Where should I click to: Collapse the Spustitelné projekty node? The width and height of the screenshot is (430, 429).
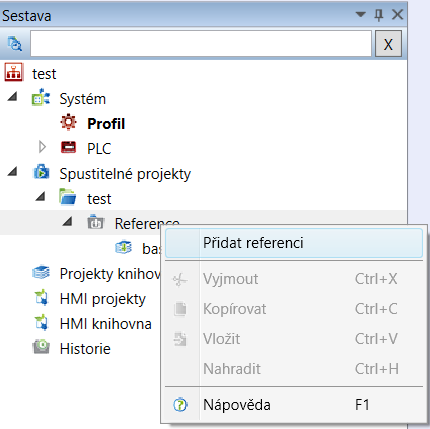tap(12, 172)
